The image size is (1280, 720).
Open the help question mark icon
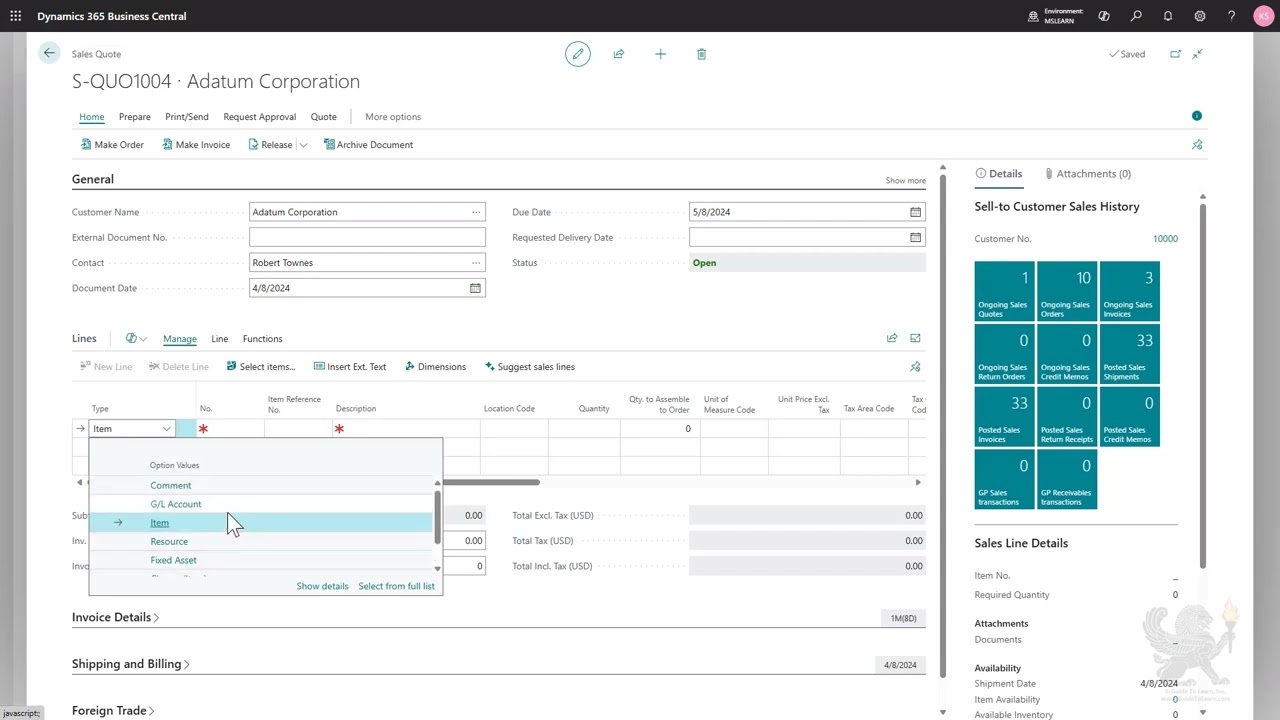[1232, 16]
